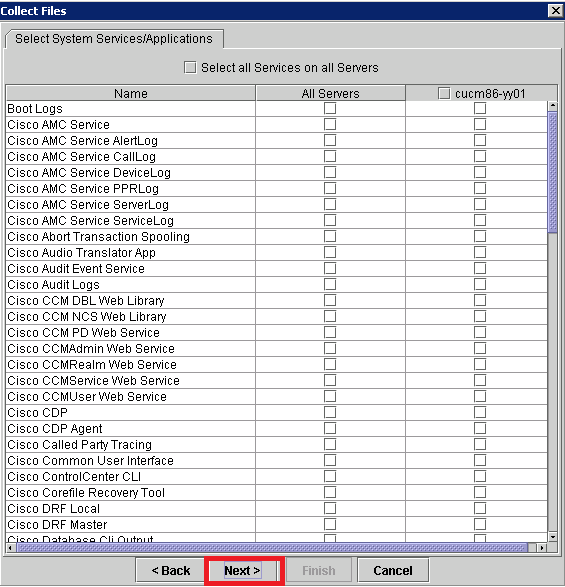Check the cucm86-yy01 column header checkbox
The height and width of the screenshot is (587, 565).
pyautogui.click(x=444, y=93)
